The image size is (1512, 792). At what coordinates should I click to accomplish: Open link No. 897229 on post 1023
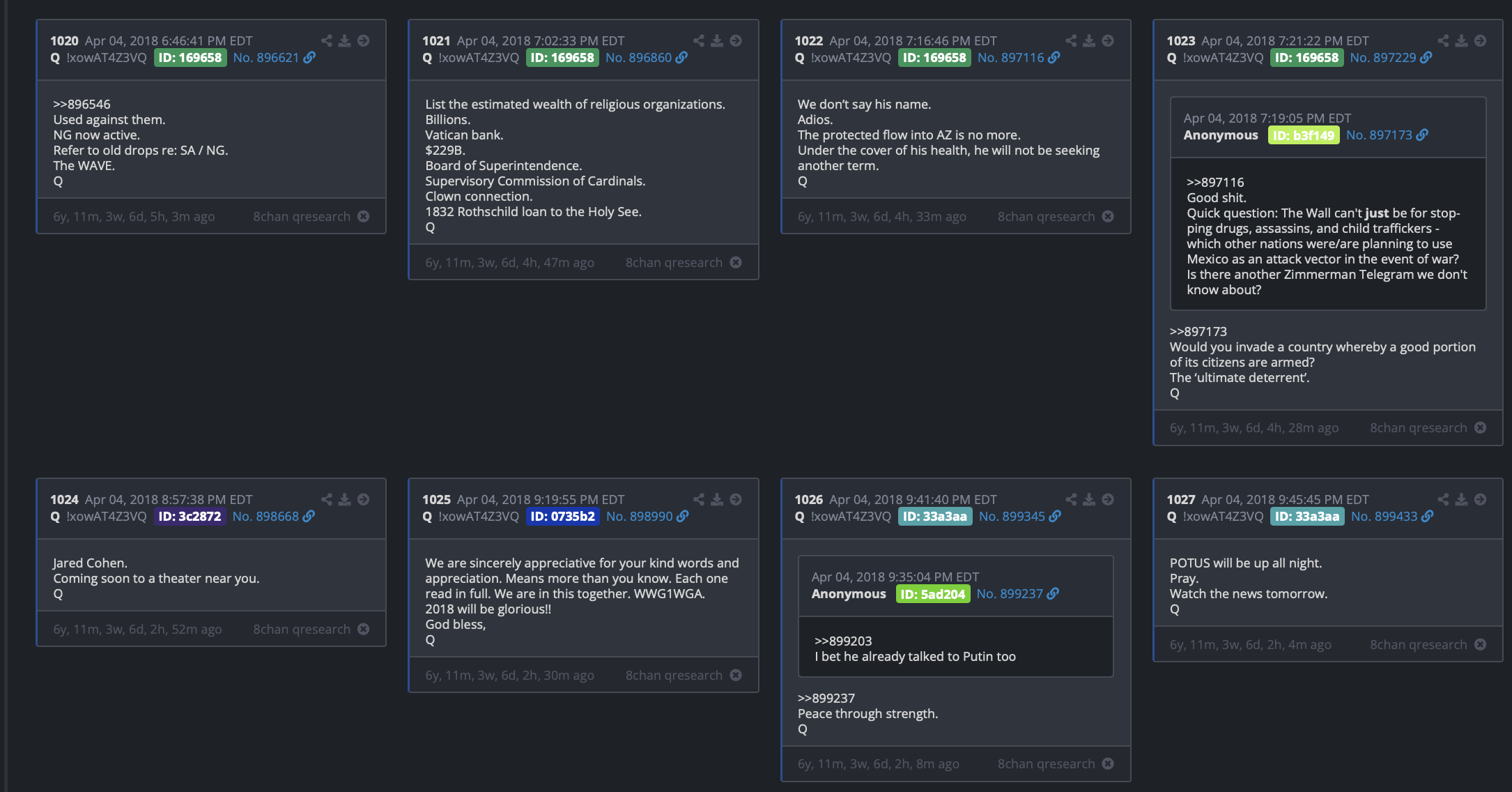point(1383,58)
